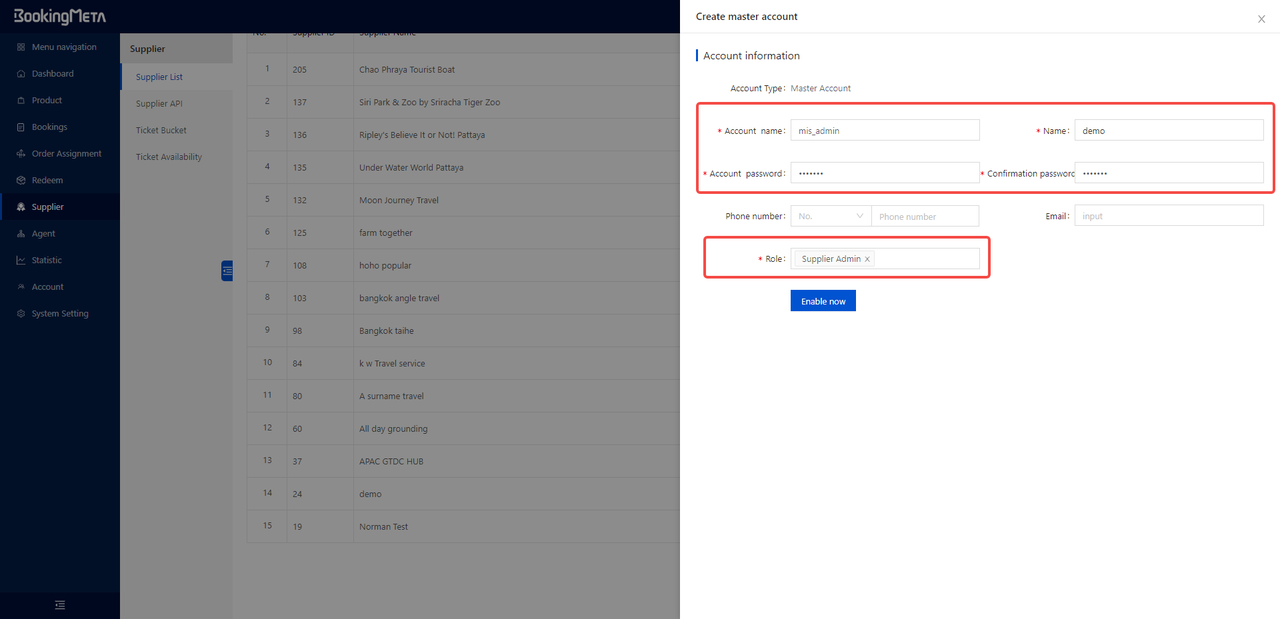Collapse sidebar using bottom menu icon
1280x619 pixels.
pyautogui.click(x=60, y=605)
